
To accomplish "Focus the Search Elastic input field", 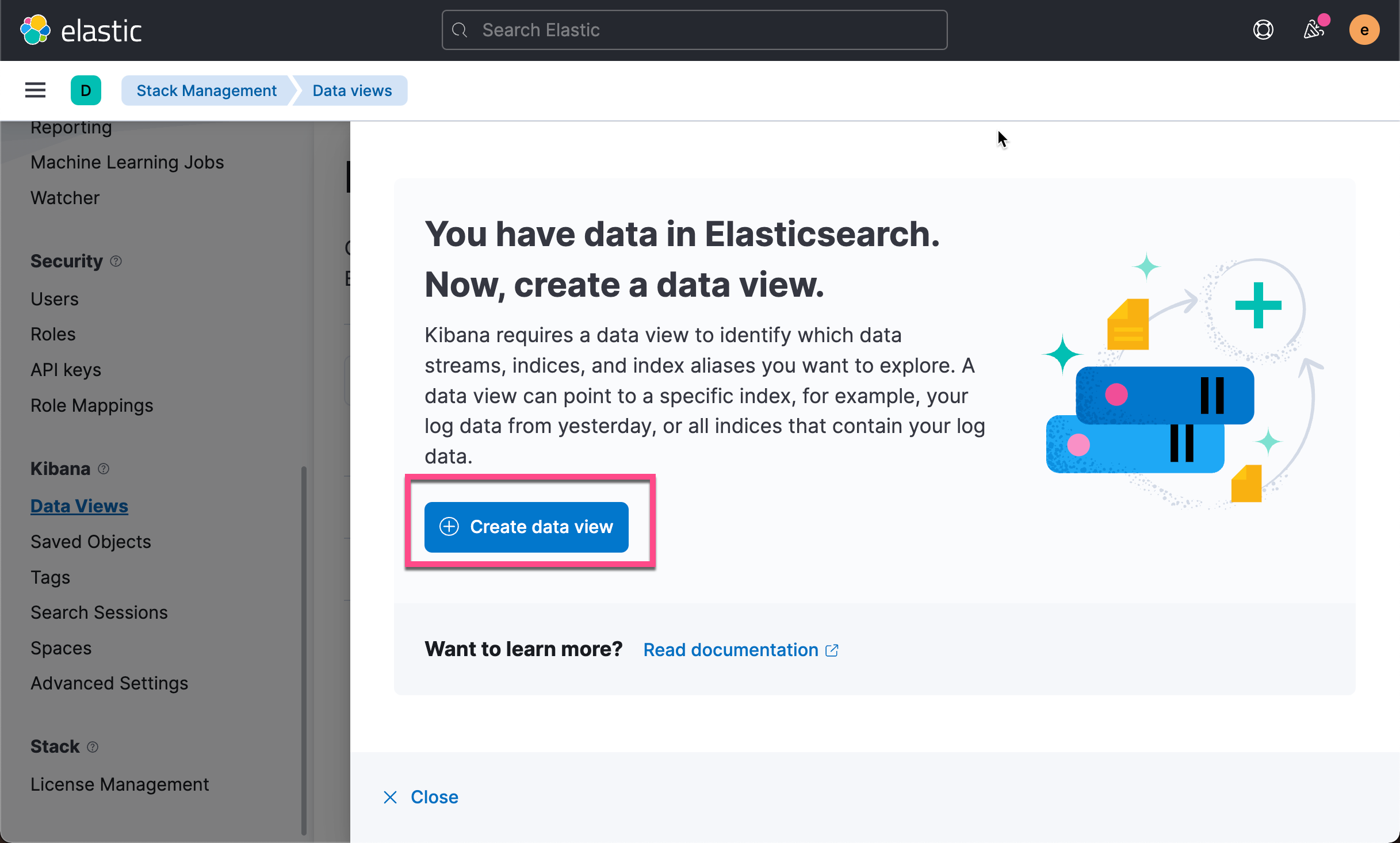I will [x=694, y=30].
